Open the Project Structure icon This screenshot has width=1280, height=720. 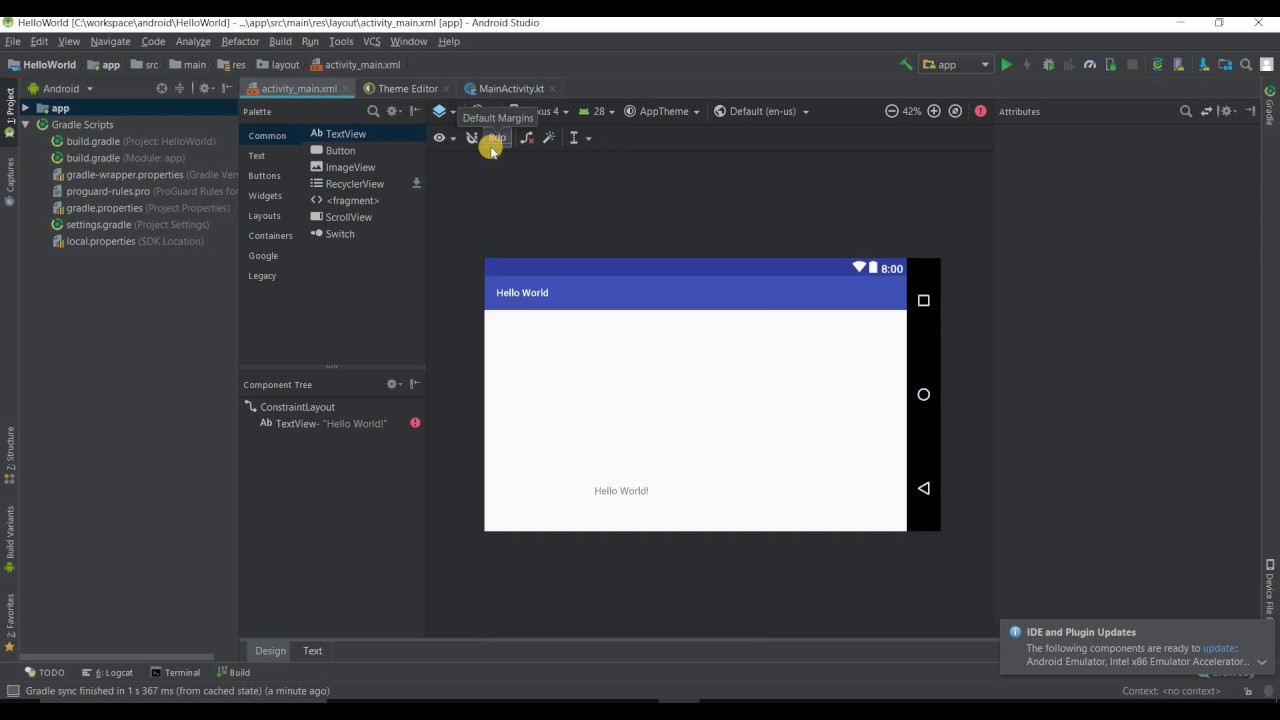(x=1224, y=65)
